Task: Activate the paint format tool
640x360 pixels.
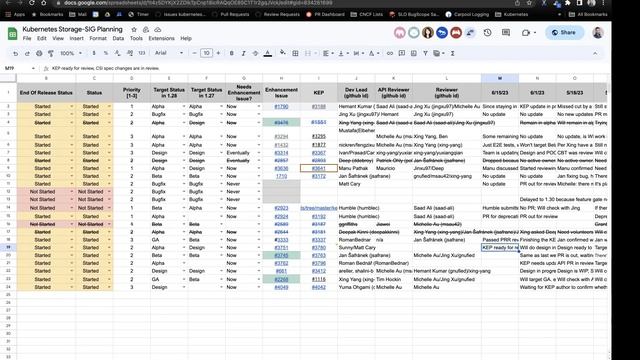Action: (51, 53)
